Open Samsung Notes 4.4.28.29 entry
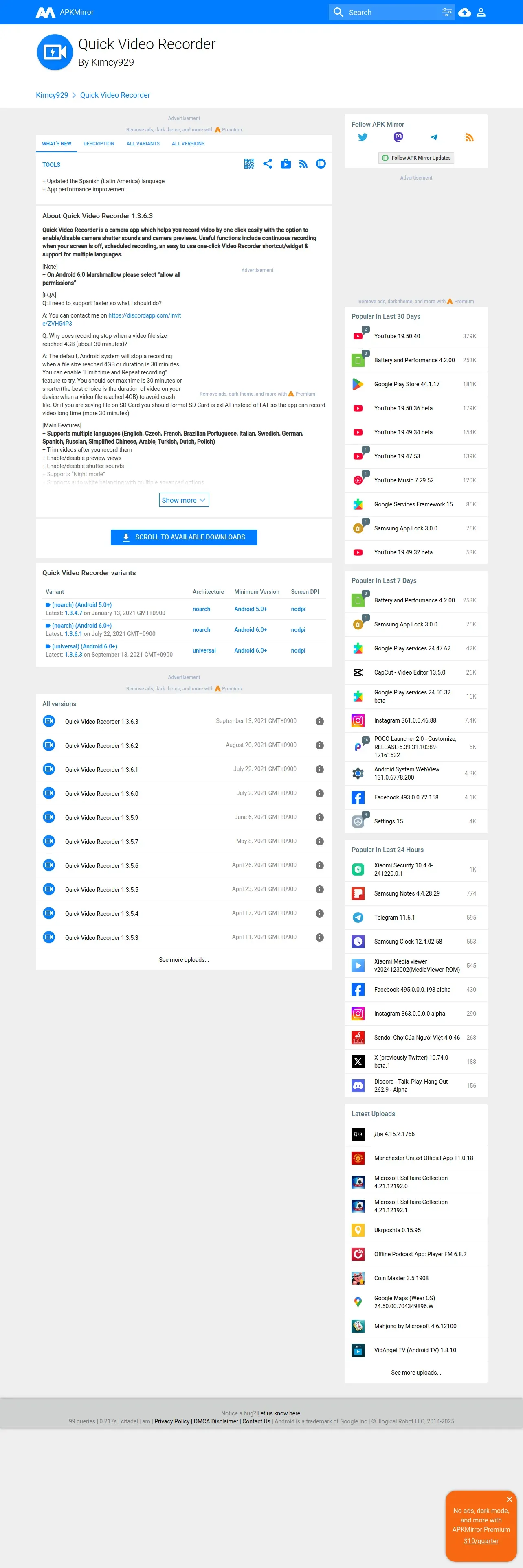523x1568 pixels. [407, 893]
